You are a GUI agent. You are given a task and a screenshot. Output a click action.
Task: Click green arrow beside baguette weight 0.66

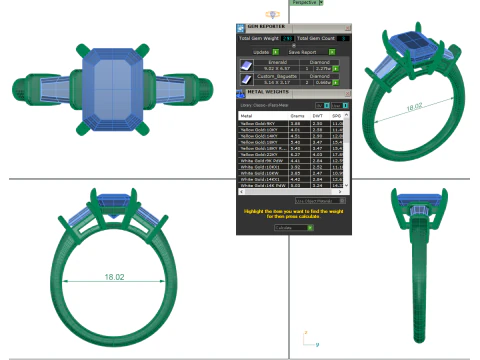(336, 82)
